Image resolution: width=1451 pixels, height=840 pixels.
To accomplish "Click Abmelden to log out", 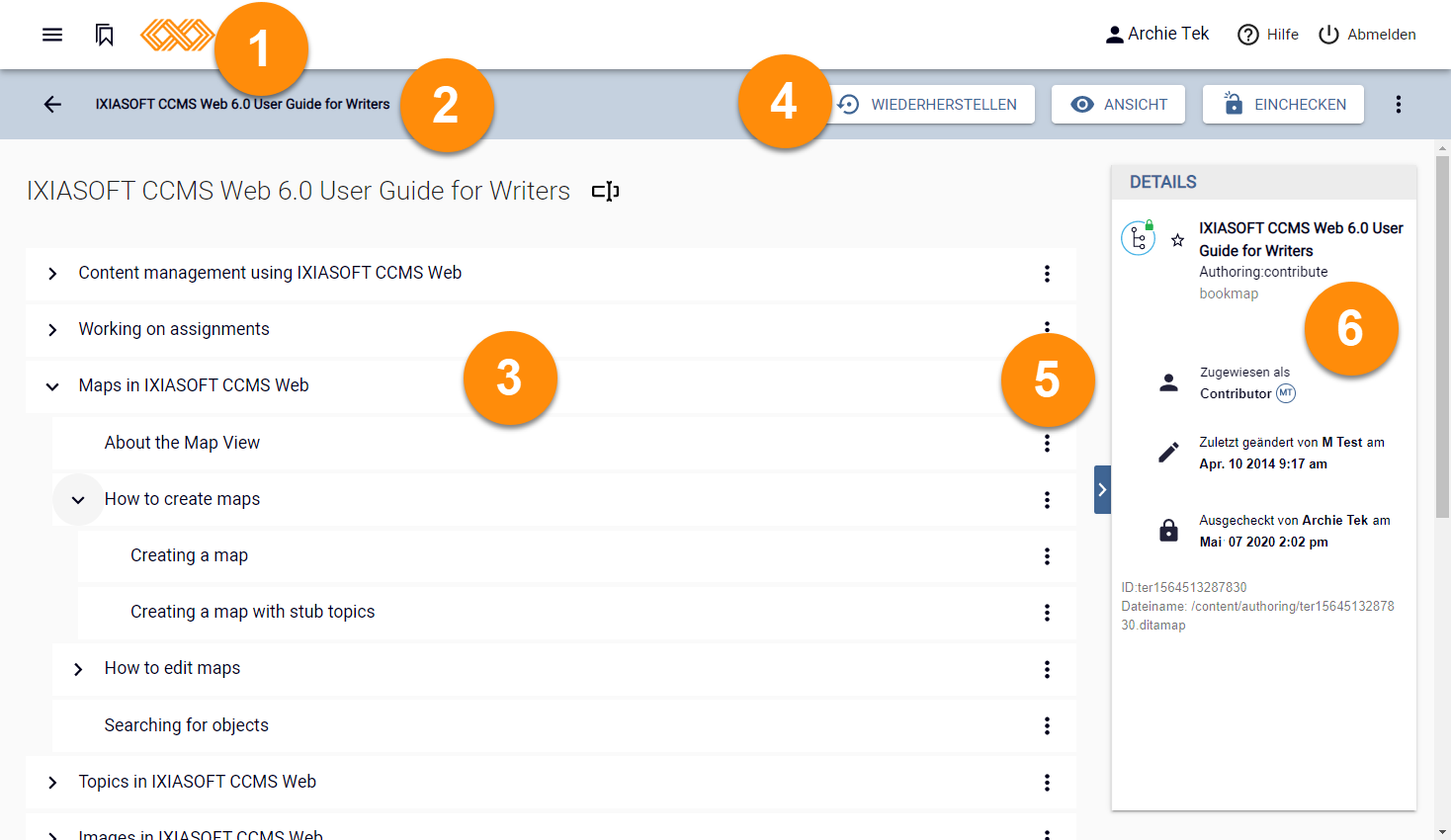I will [x=1367, y=35].
